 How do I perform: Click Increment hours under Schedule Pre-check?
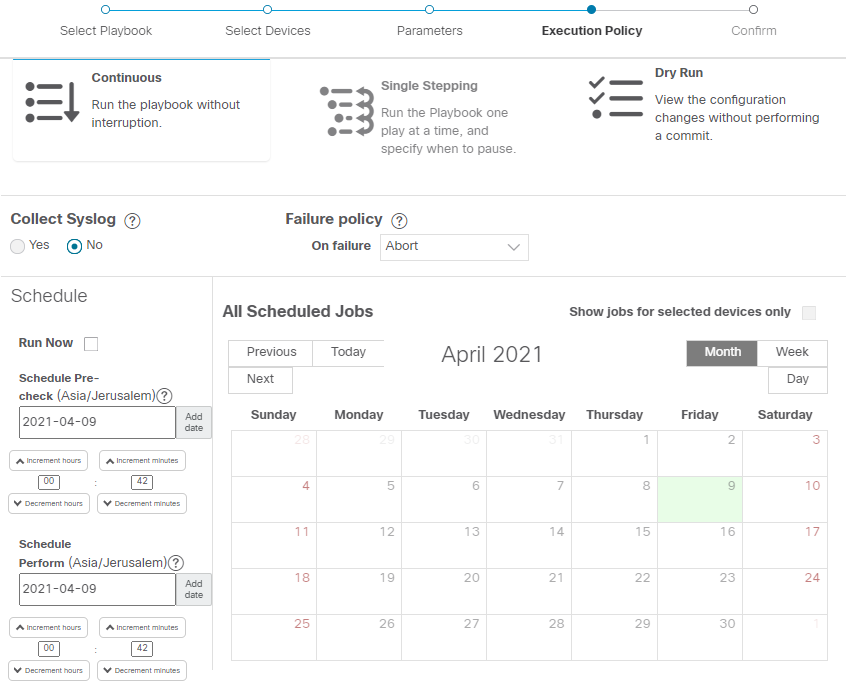click(x=48, y=460)
